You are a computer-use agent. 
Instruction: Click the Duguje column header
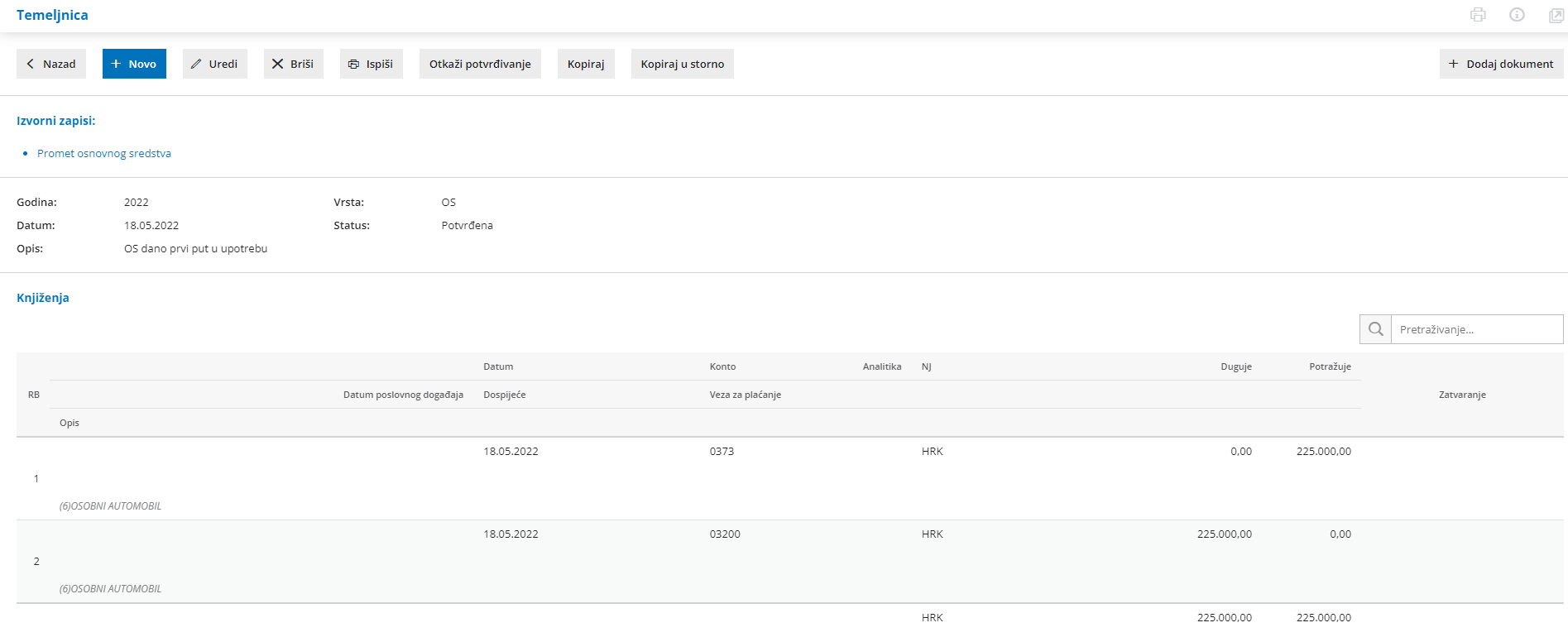tap(1236, 366)
